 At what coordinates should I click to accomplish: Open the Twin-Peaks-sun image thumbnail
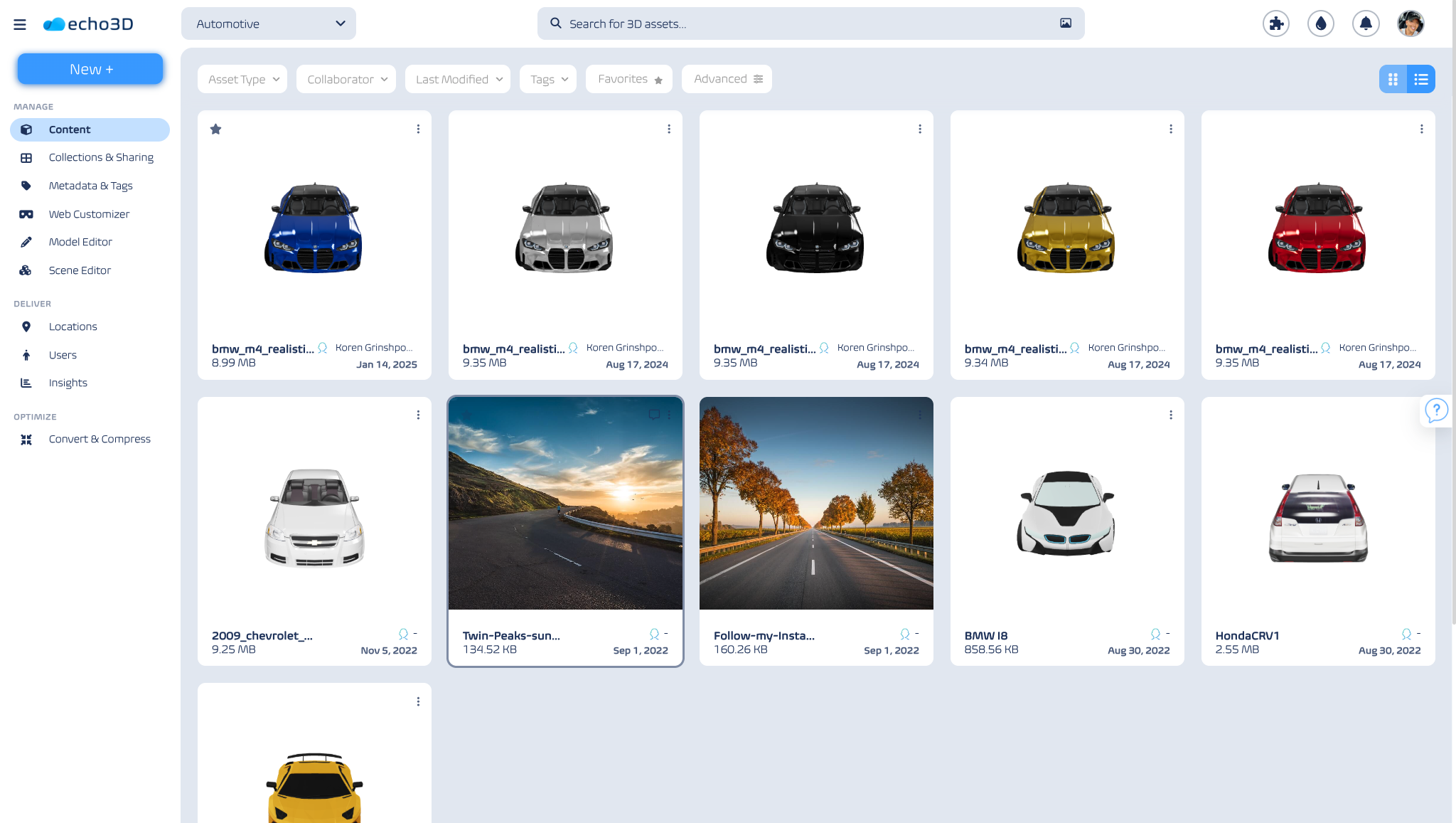(x=565, y=503)
